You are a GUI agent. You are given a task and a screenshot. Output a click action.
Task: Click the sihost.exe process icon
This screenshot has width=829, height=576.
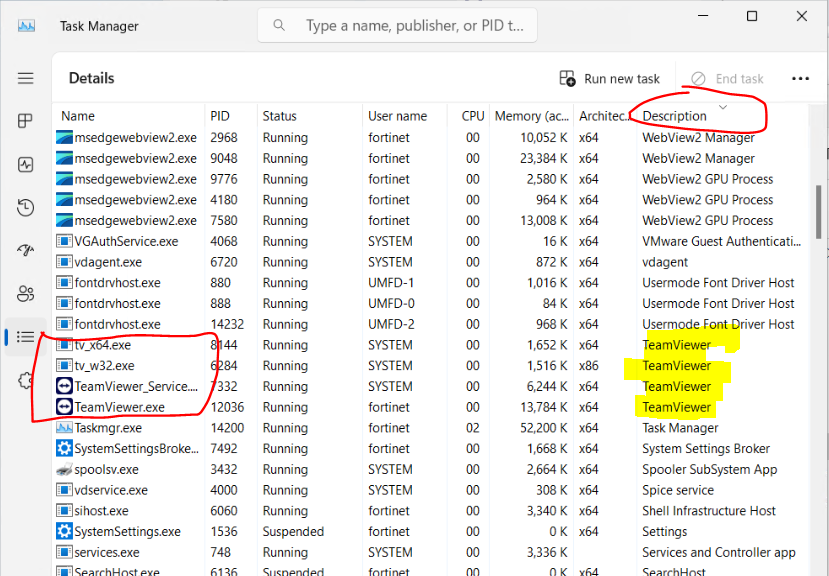[64, 510]
